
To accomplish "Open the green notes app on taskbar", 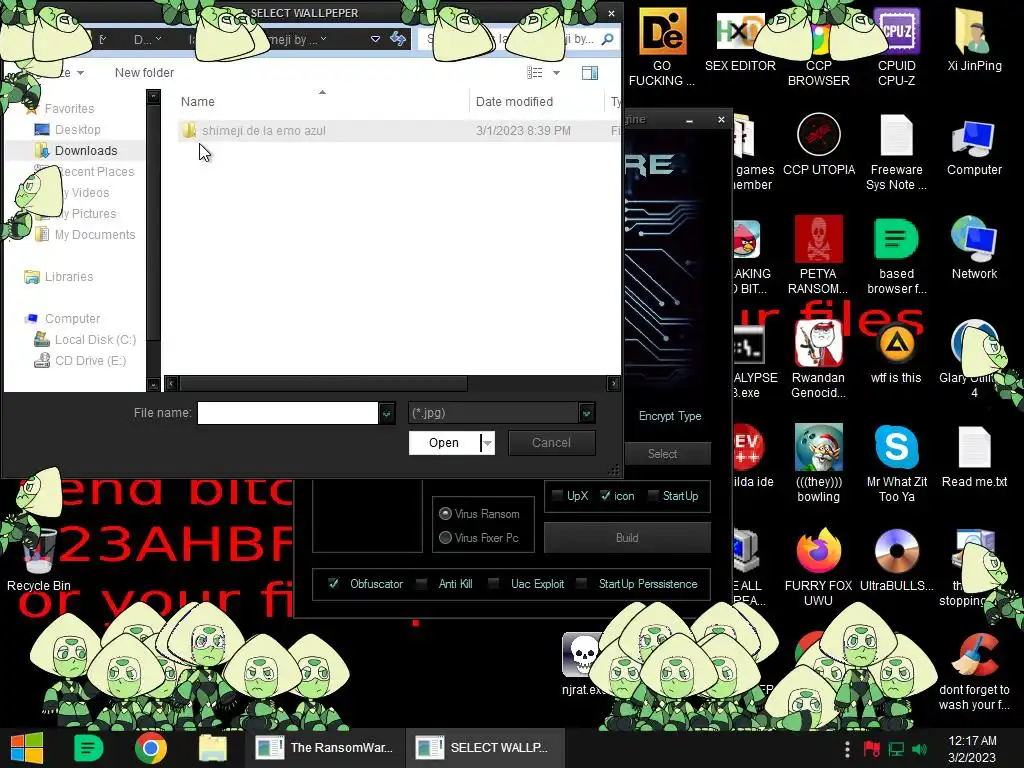I will tap(88, 748).
